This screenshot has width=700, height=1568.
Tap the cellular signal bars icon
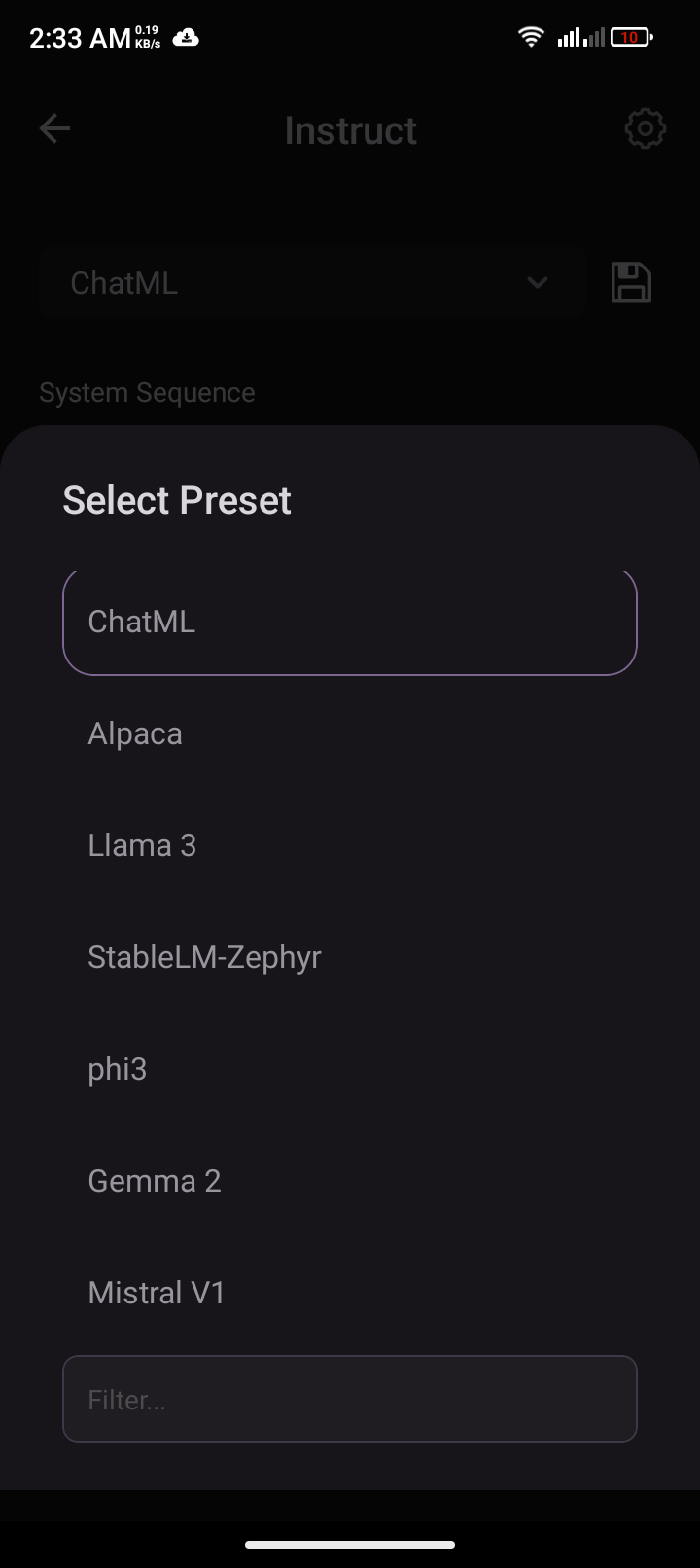tap(580, 38)
